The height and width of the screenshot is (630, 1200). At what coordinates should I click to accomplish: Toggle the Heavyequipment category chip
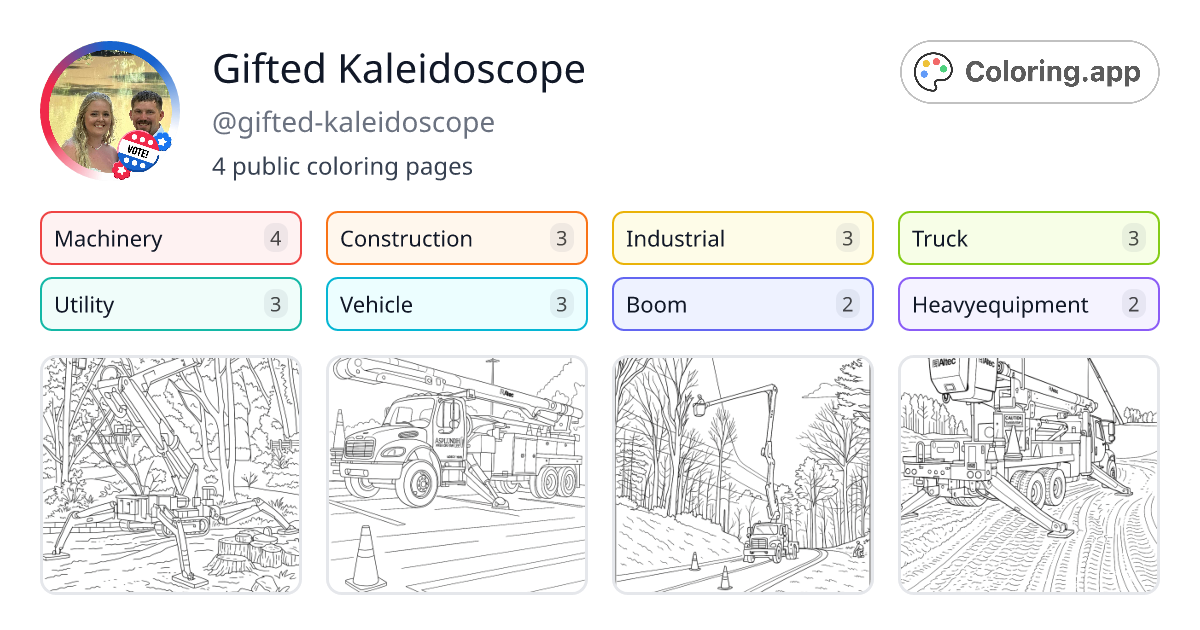1028,304
